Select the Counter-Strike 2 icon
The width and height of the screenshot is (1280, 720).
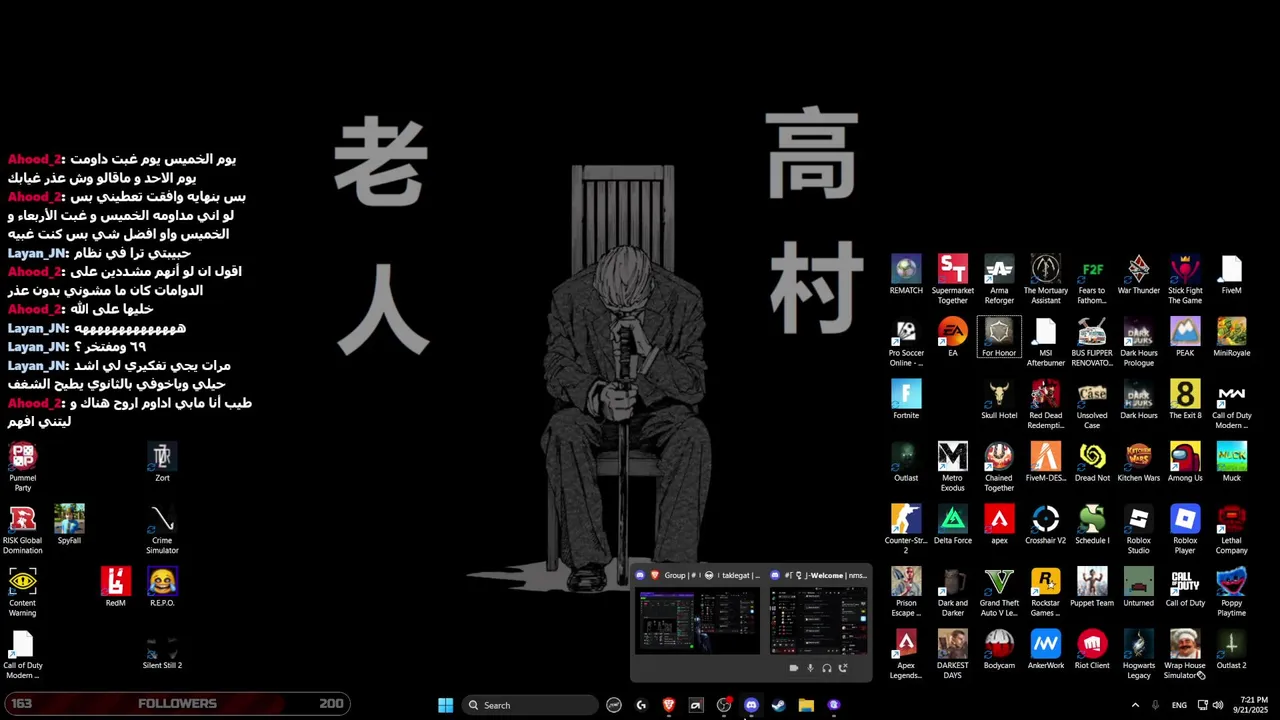tap(906, 529)
